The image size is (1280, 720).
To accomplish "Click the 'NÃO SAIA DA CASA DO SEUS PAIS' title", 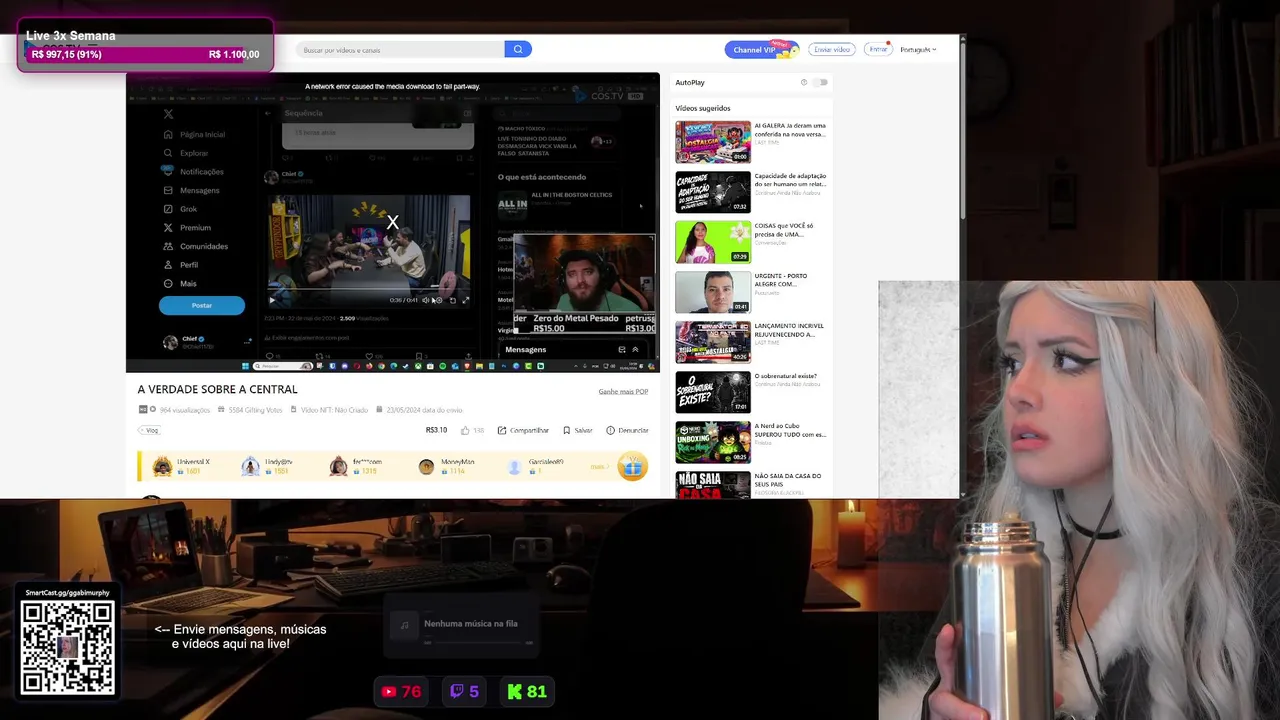I will tap(788, 480).
